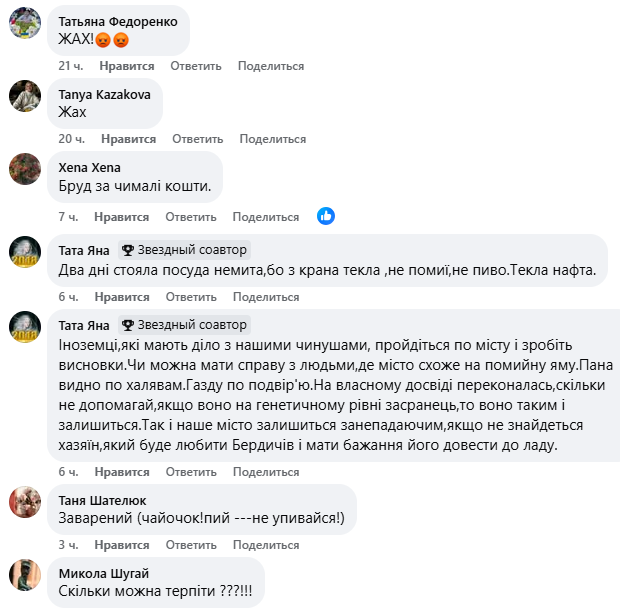Click the 21 ч. timestamp
Image resolution: width=620 pixels, height=610 pixels.
pyautogui.click(x=70, y=66)
